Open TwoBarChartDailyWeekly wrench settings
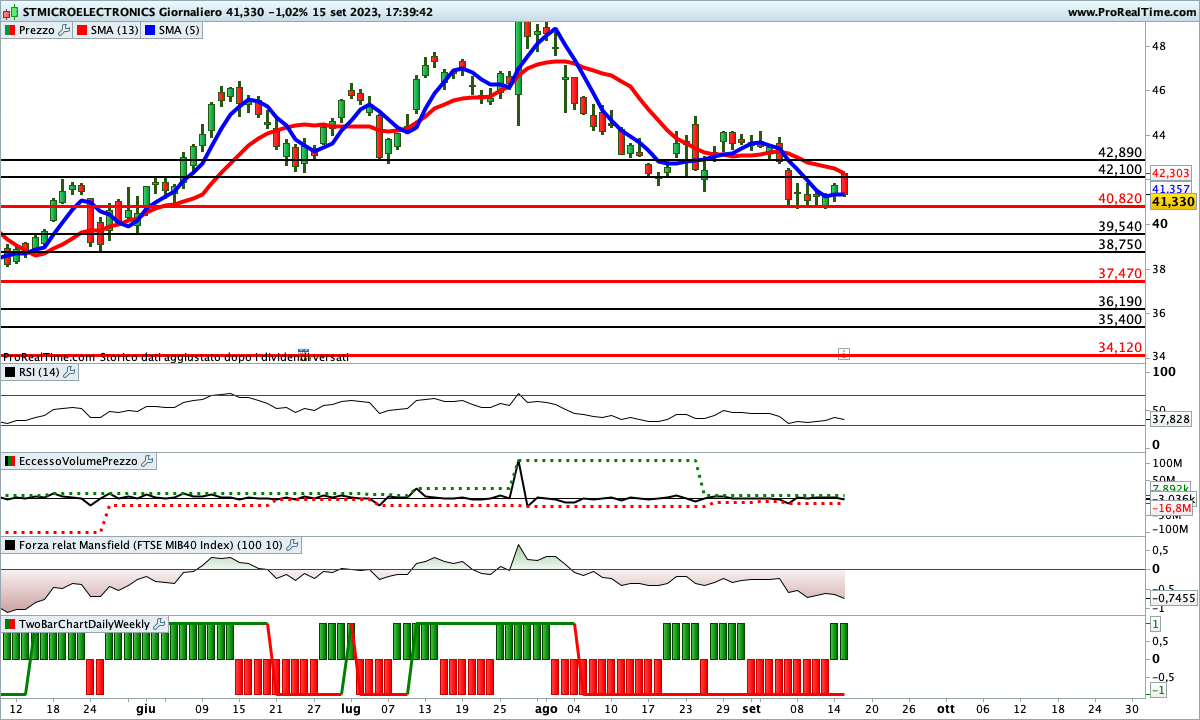The width and height of the screenshot is (1200, 720). point(160,624)
